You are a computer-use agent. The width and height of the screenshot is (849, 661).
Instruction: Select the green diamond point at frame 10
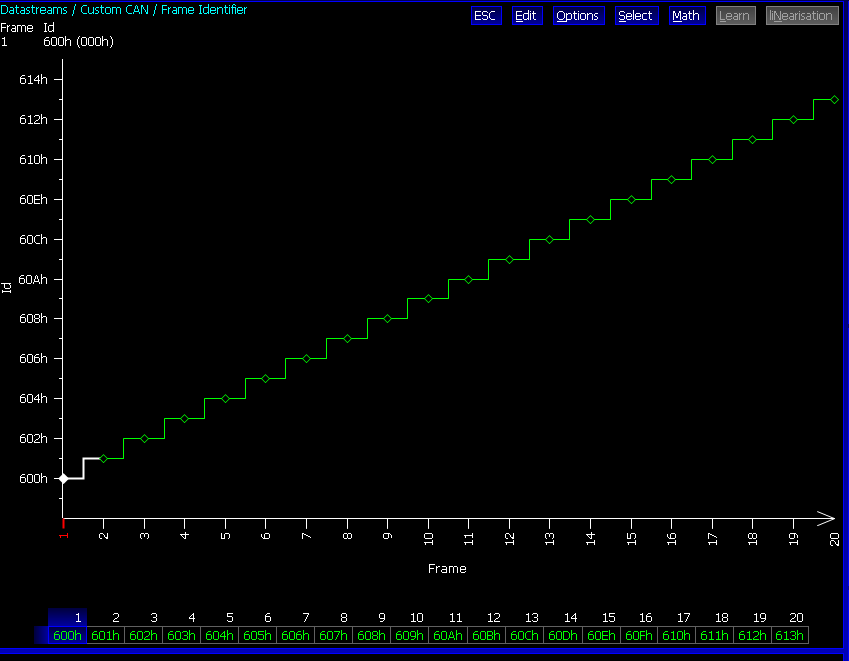pyautogui.click(x=428, y=299)
